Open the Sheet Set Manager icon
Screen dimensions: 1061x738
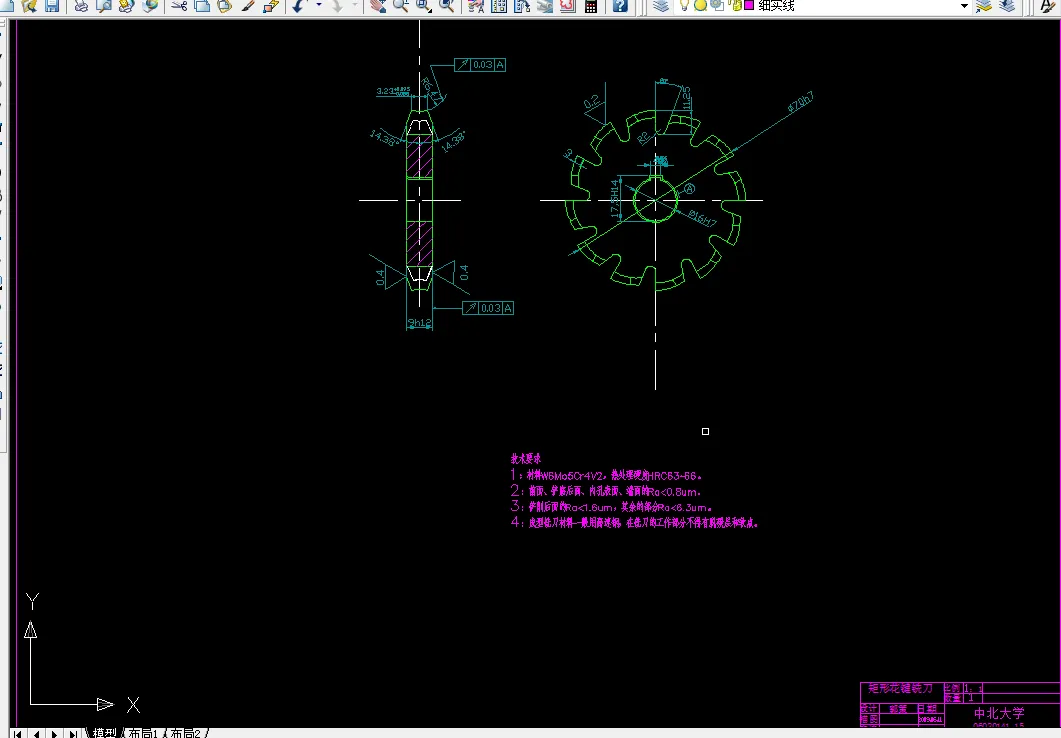coord(545,6)
